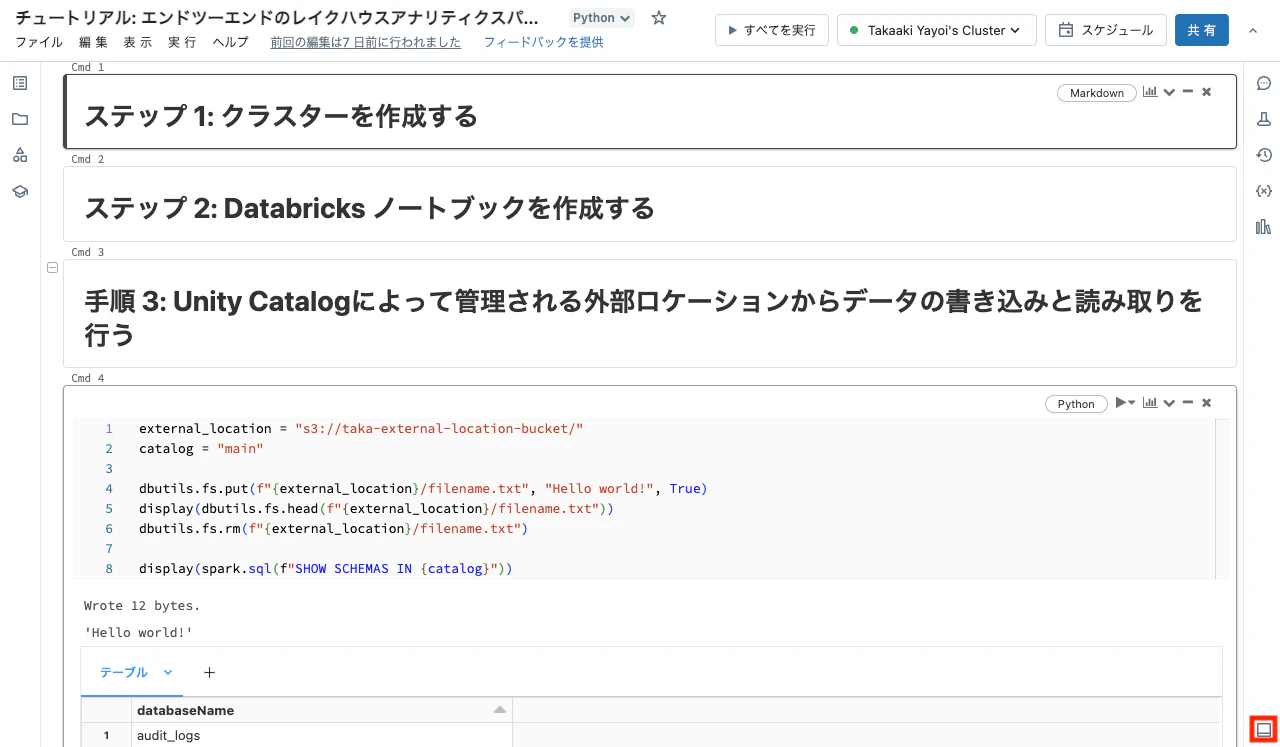Click すべてを実行 to run all
This screenshot has height=747, width=1280.
[x=771, y=30]
